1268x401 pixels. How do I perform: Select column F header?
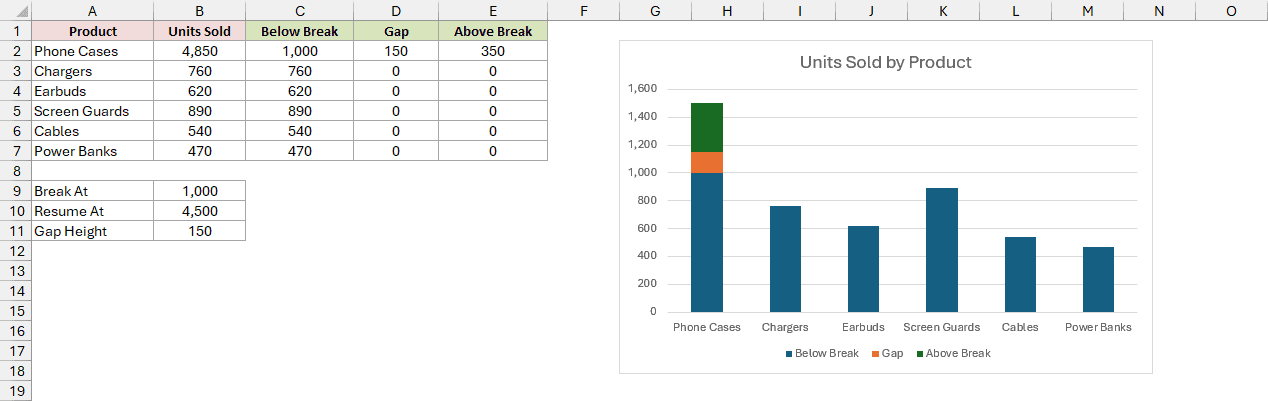coord(583,10)
